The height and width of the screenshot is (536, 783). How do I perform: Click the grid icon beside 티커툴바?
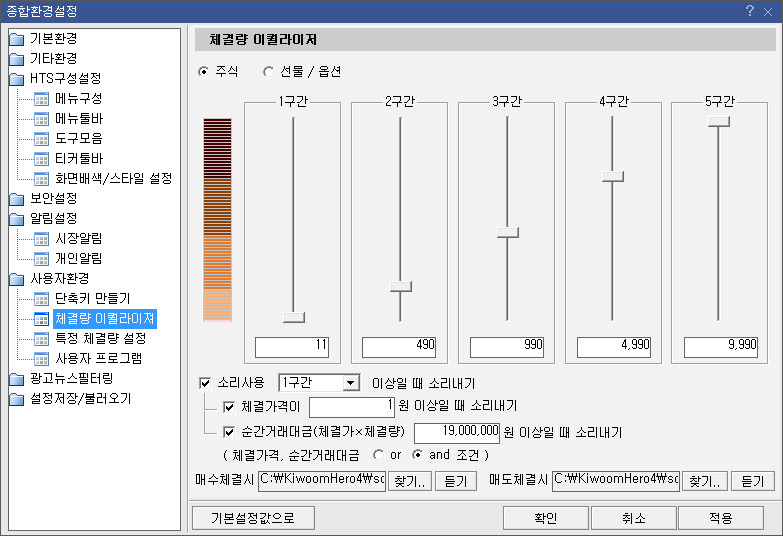pyautogui.click(x=41, y=159)
